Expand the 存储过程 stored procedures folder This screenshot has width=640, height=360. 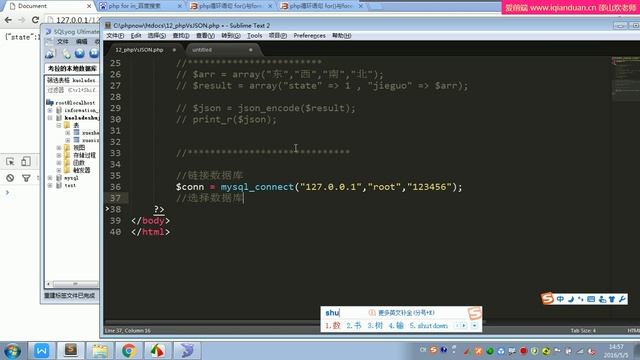point(59,155)
